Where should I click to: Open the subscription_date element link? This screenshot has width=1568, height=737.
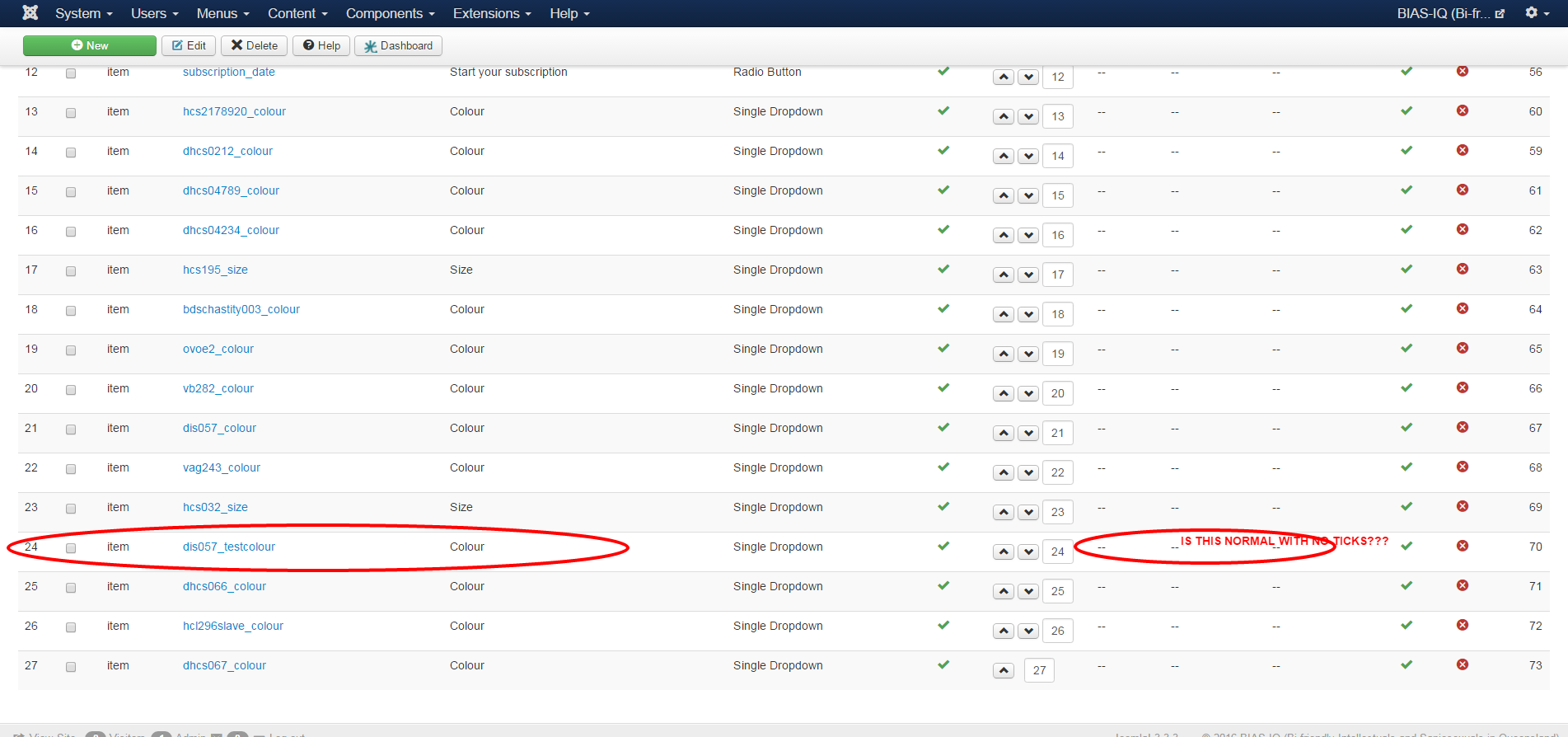(229, 72)
